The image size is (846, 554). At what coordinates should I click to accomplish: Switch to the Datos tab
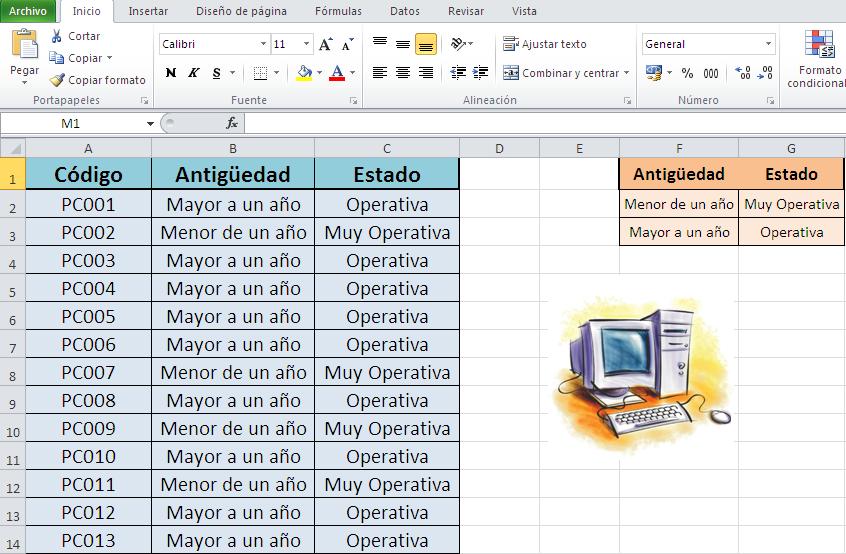coord(405,11)
